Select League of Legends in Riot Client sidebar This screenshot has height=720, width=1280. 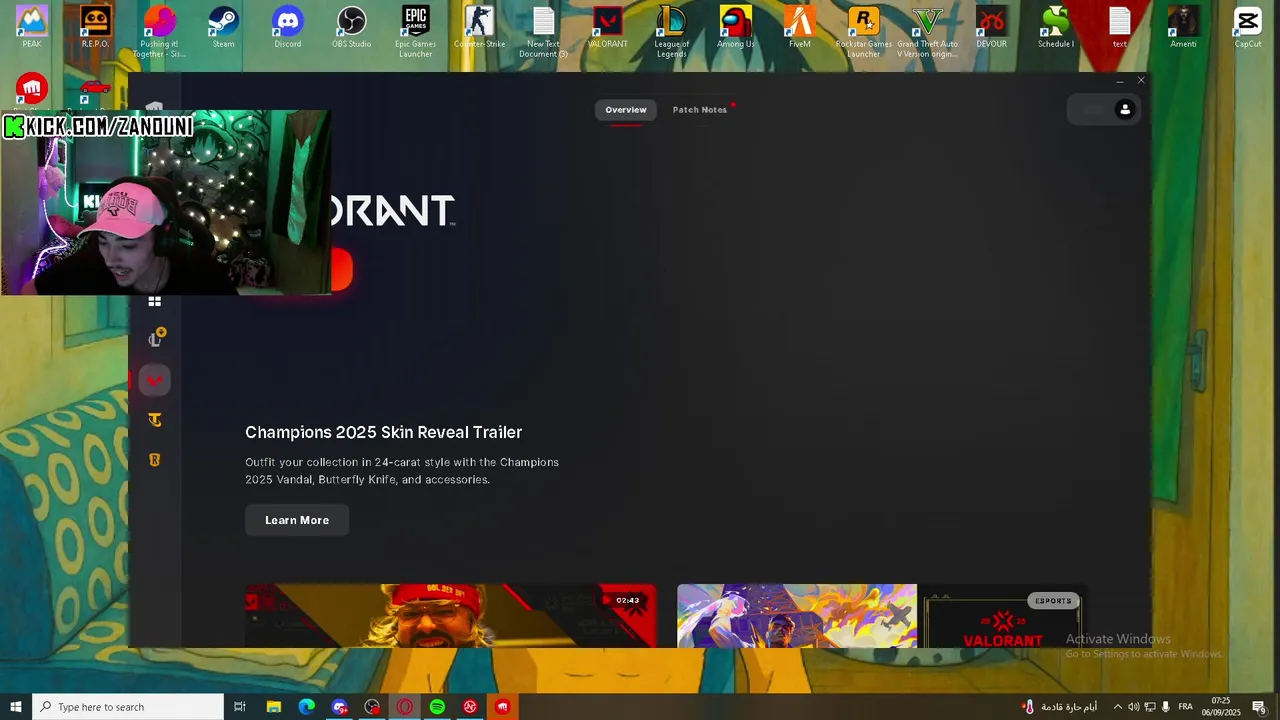pyautogui.click(x=155, y=339)
